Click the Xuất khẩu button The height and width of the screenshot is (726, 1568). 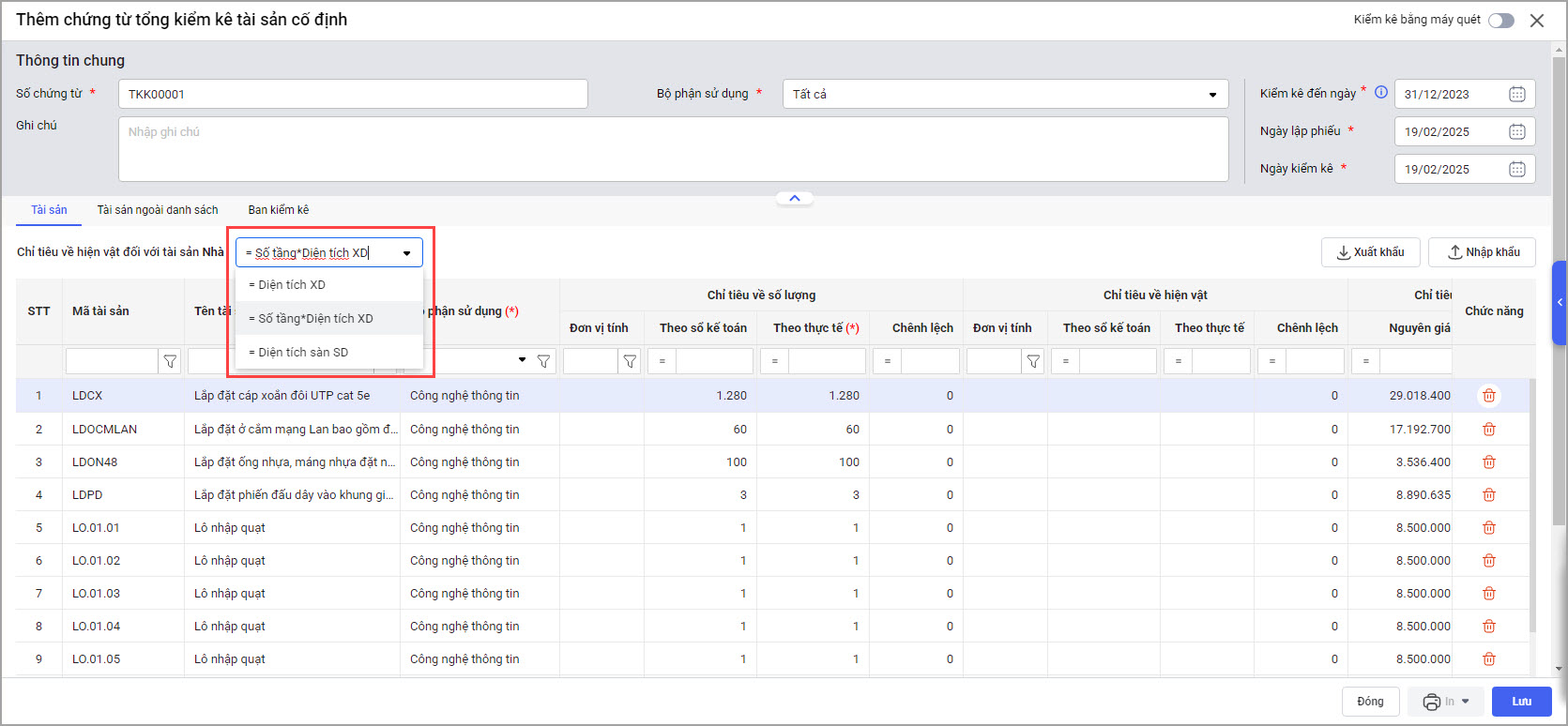click(x=1370, y=252)
